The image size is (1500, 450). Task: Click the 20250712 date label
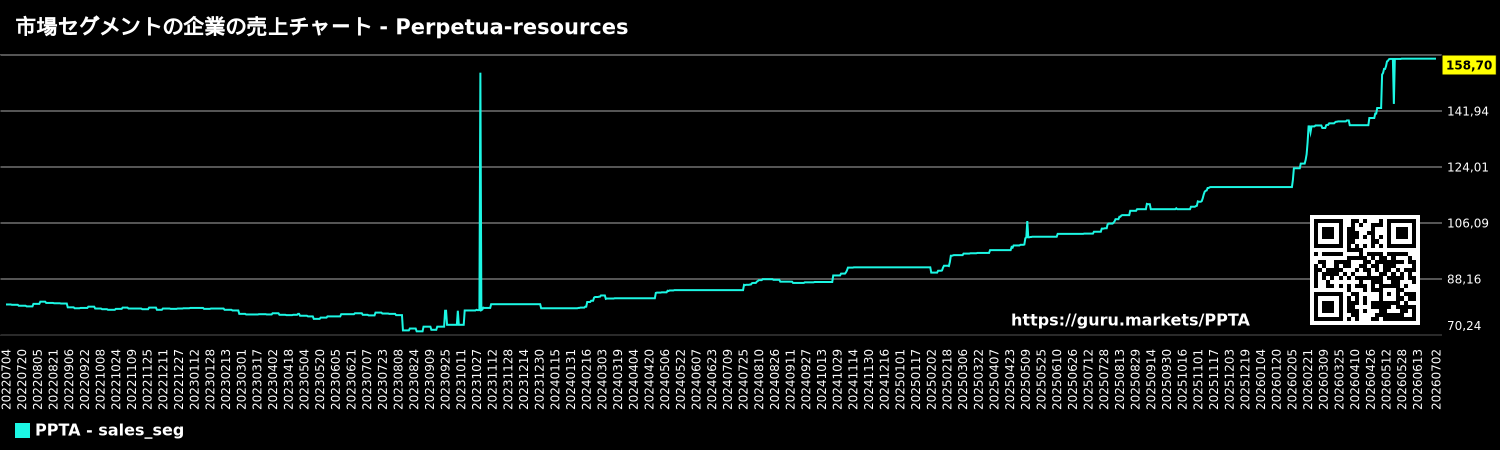[x=1088, y=379]
